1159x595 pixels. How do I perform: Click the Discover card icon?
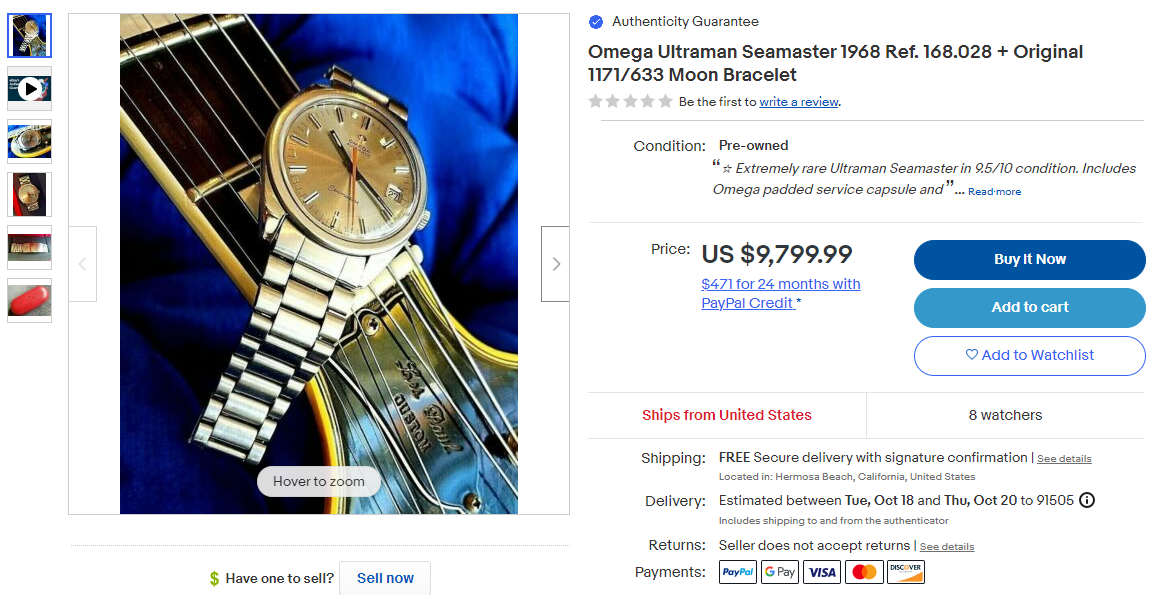tap(906, 572)
